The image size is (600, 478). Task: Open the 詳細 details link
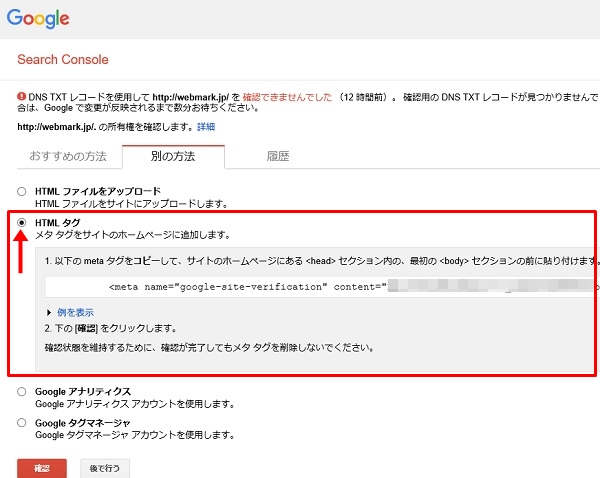tap(206, 127)
